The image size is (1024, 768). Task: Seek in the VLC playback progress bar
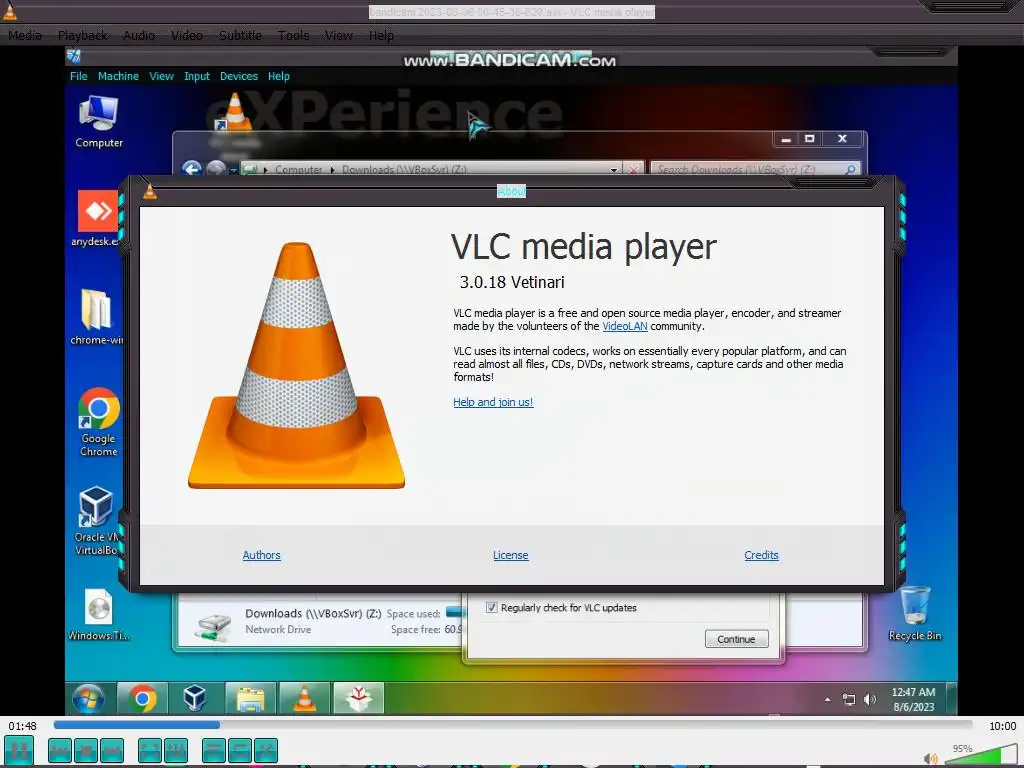pos(513,724)
